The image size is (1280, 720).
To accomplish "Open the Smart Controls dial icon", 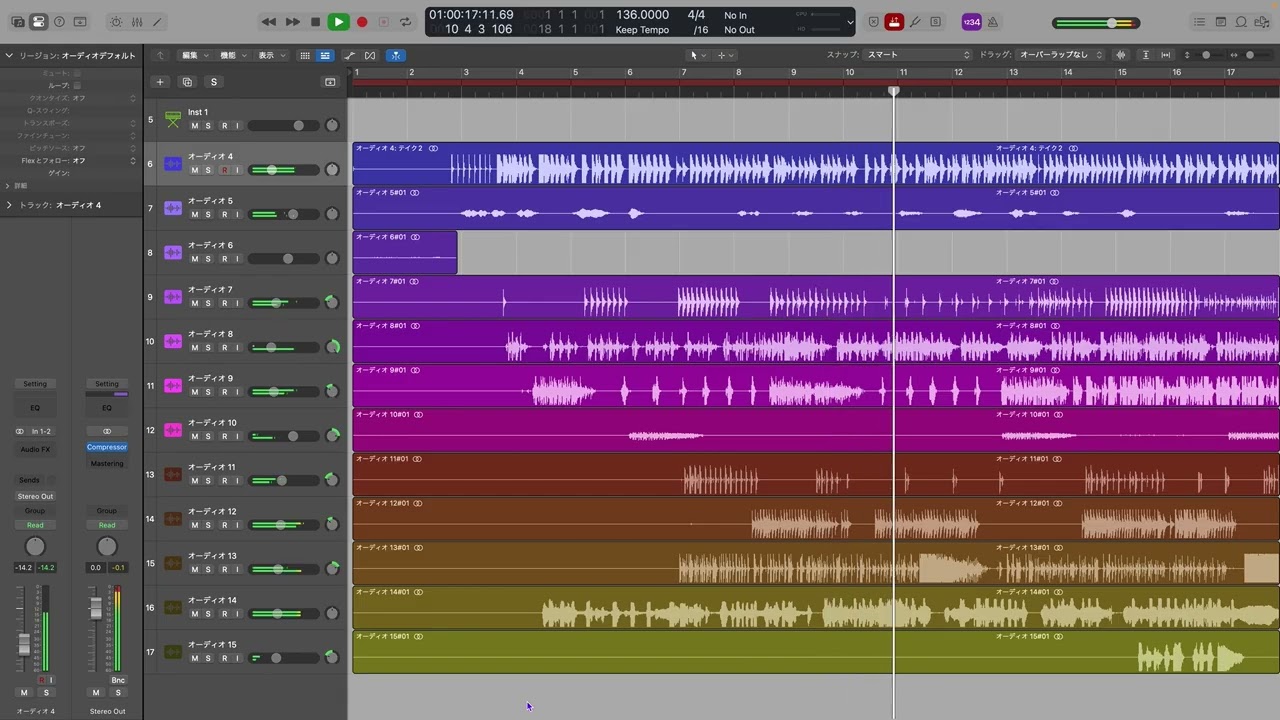I will tap(116, 22).
